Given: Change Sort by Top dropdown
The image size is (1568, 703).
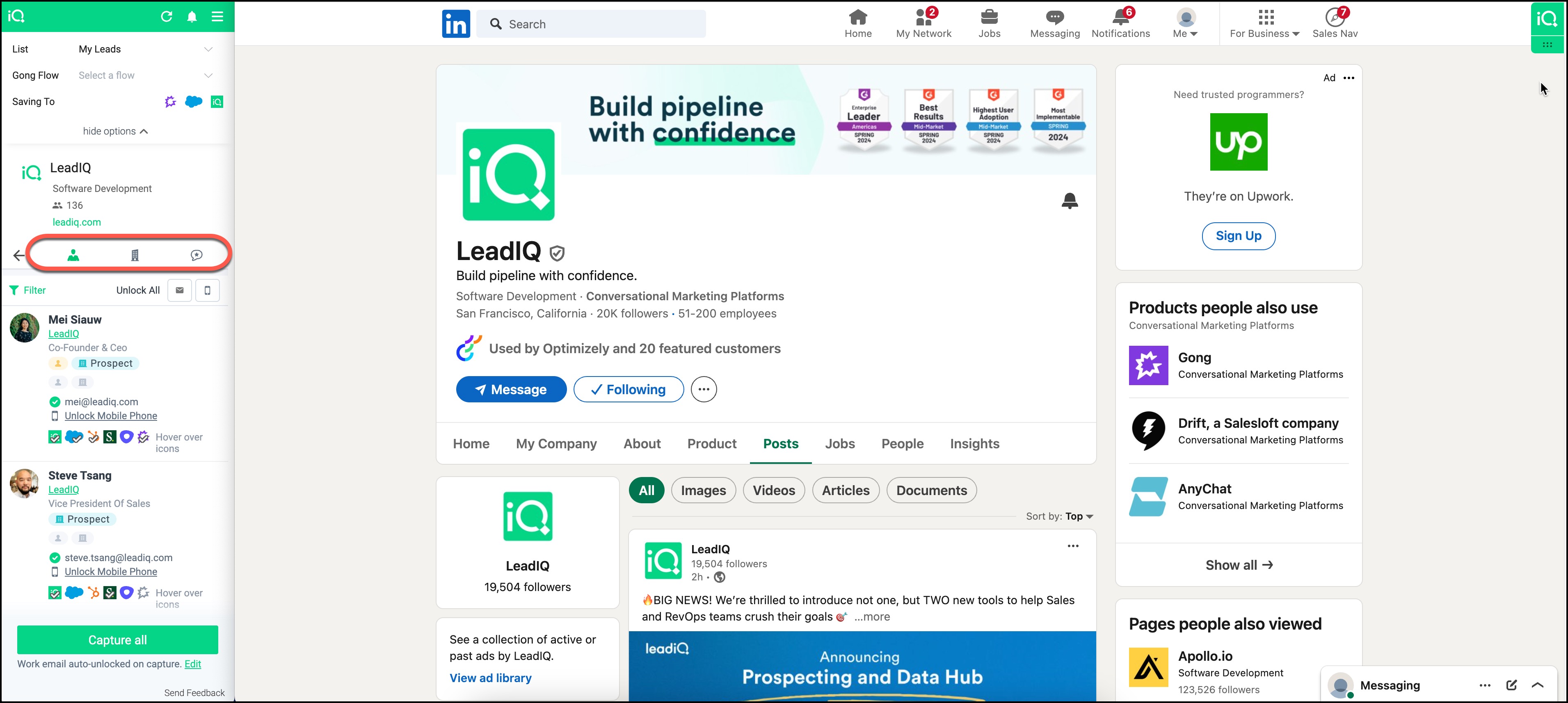Looking at the screenshot, I should [1079, 516].
